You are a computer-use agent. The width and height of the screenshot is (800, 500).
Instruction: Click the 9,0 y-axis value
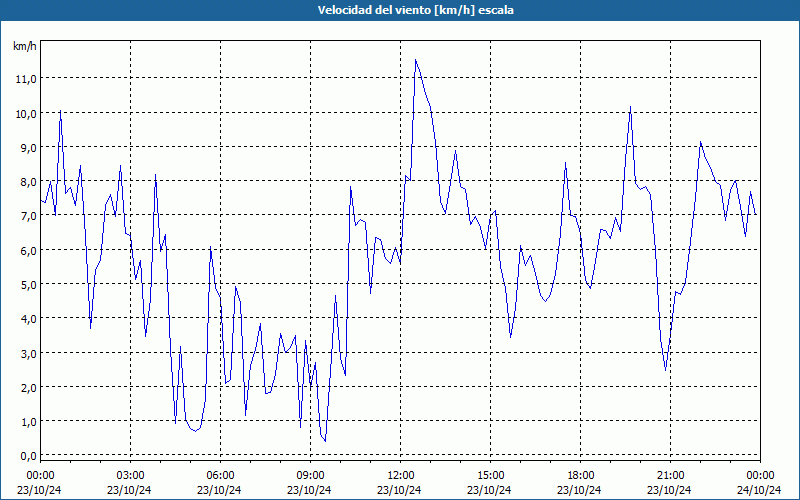pos(29,147)
